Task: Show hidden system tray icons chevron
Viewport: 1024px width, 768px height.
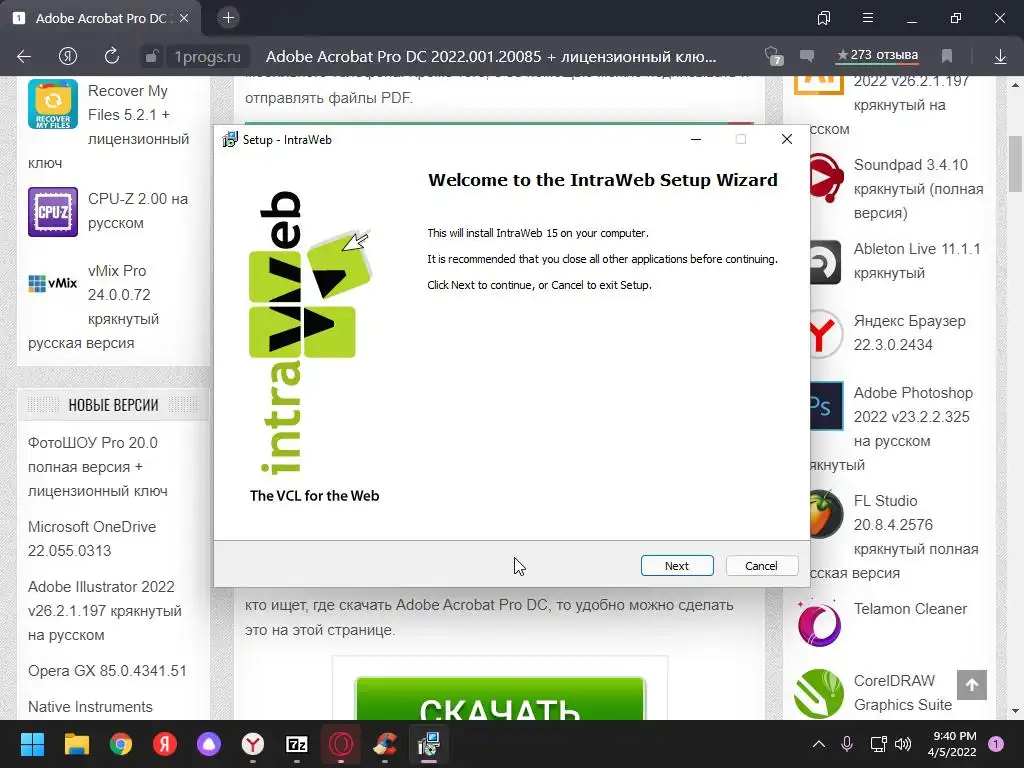Action: [x=819, y=744]
